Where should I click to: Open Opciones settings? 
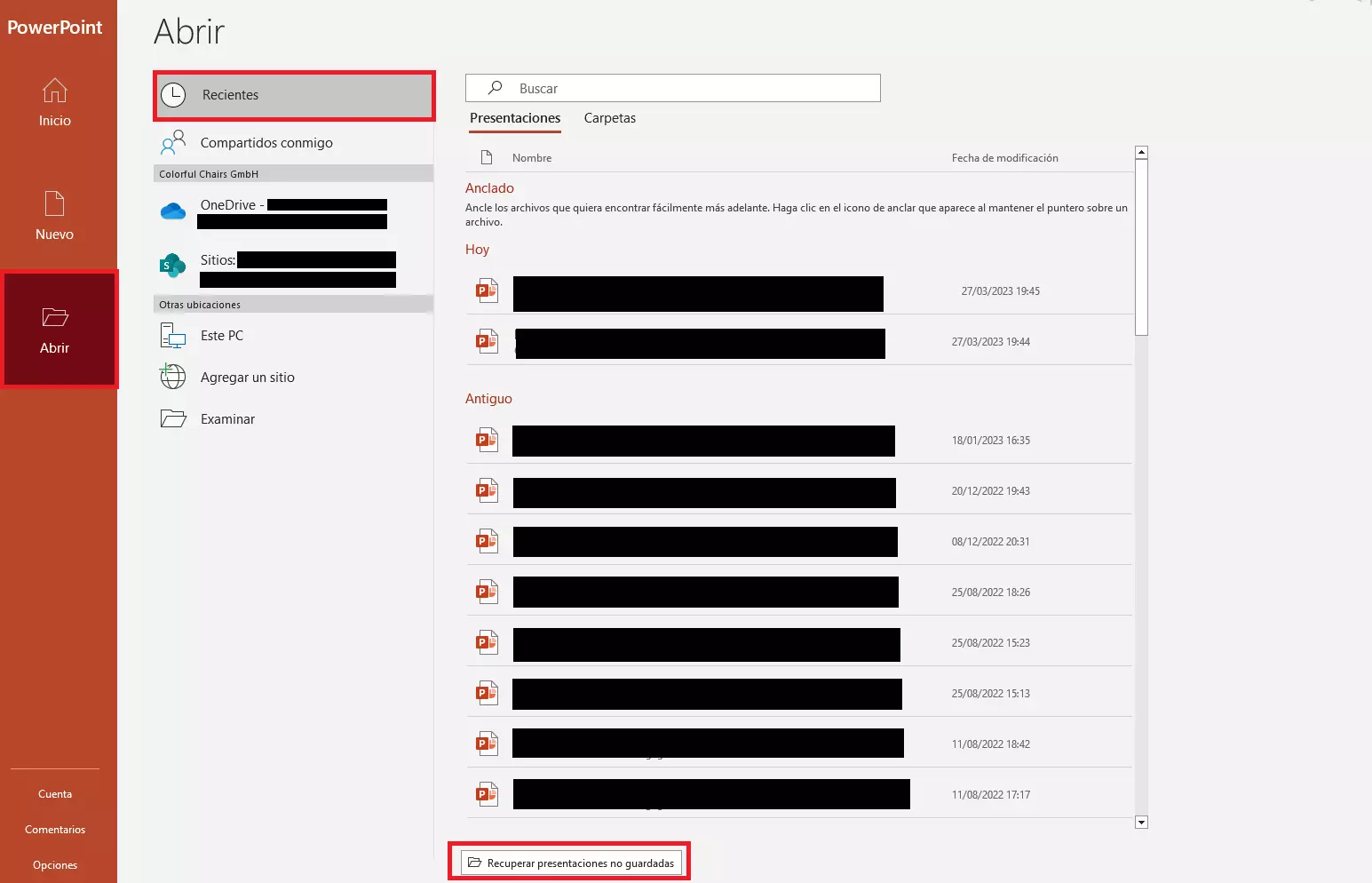pyautogui.click(x=55, y=865)
